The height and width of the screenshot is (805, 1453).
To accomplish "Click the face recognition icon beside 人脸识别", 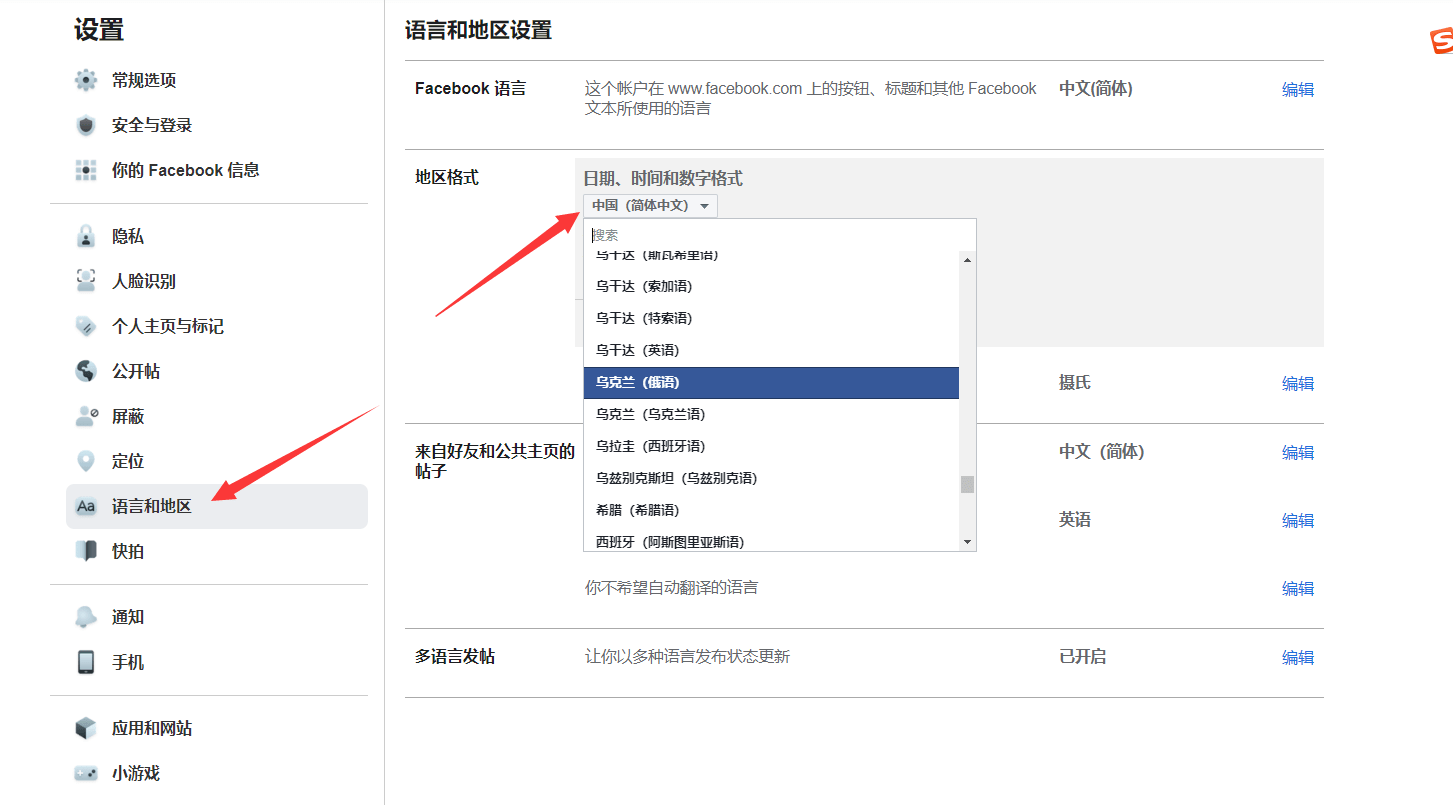I will (86, 281).
